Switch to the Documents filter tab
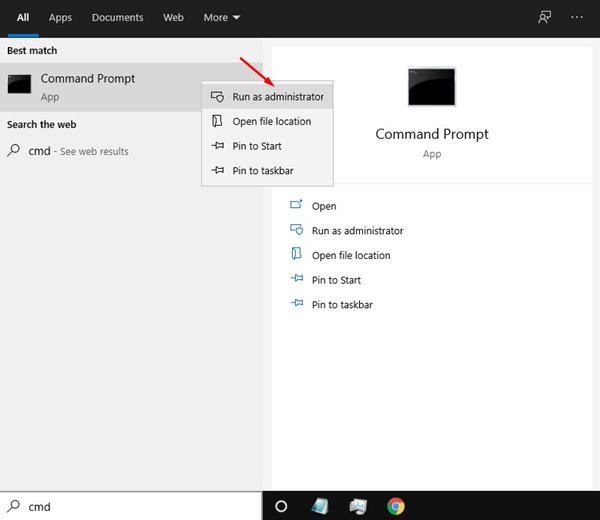The height and width of the screenshot is (520, 600). pos(117,17)
